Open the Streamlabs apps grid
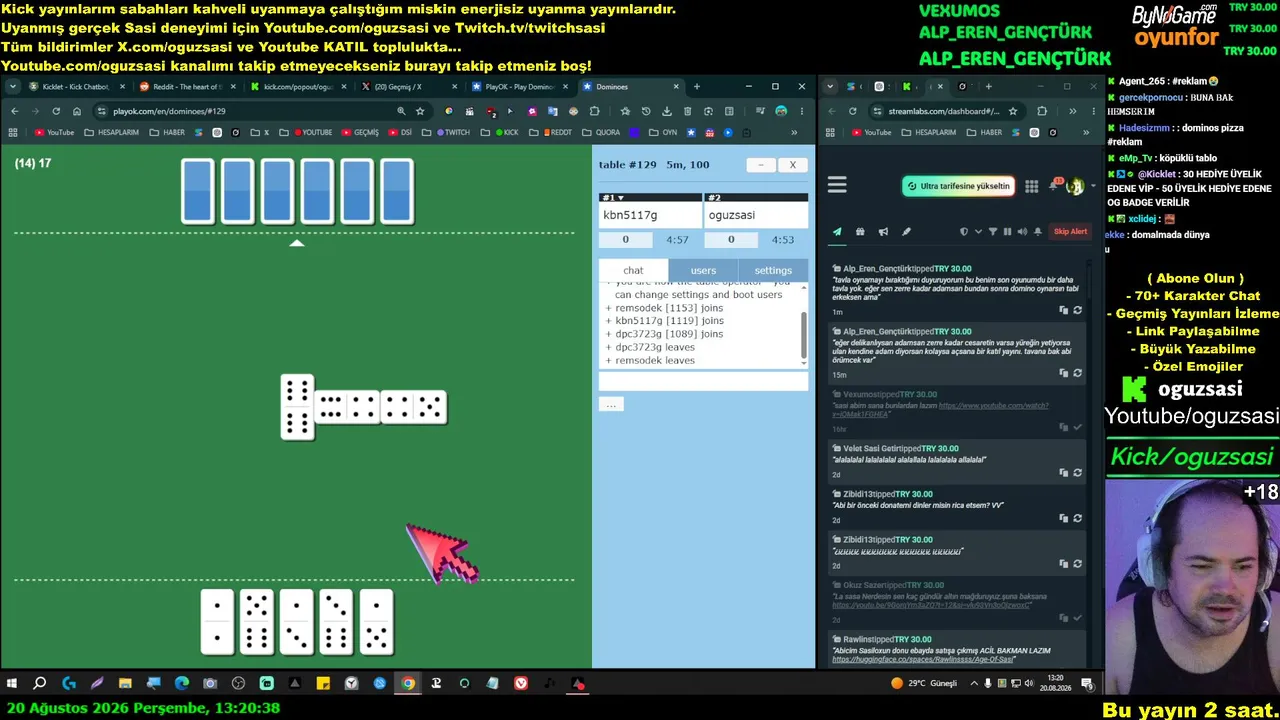This screenshot has width=1280, height=720. tap(1032, 186)
